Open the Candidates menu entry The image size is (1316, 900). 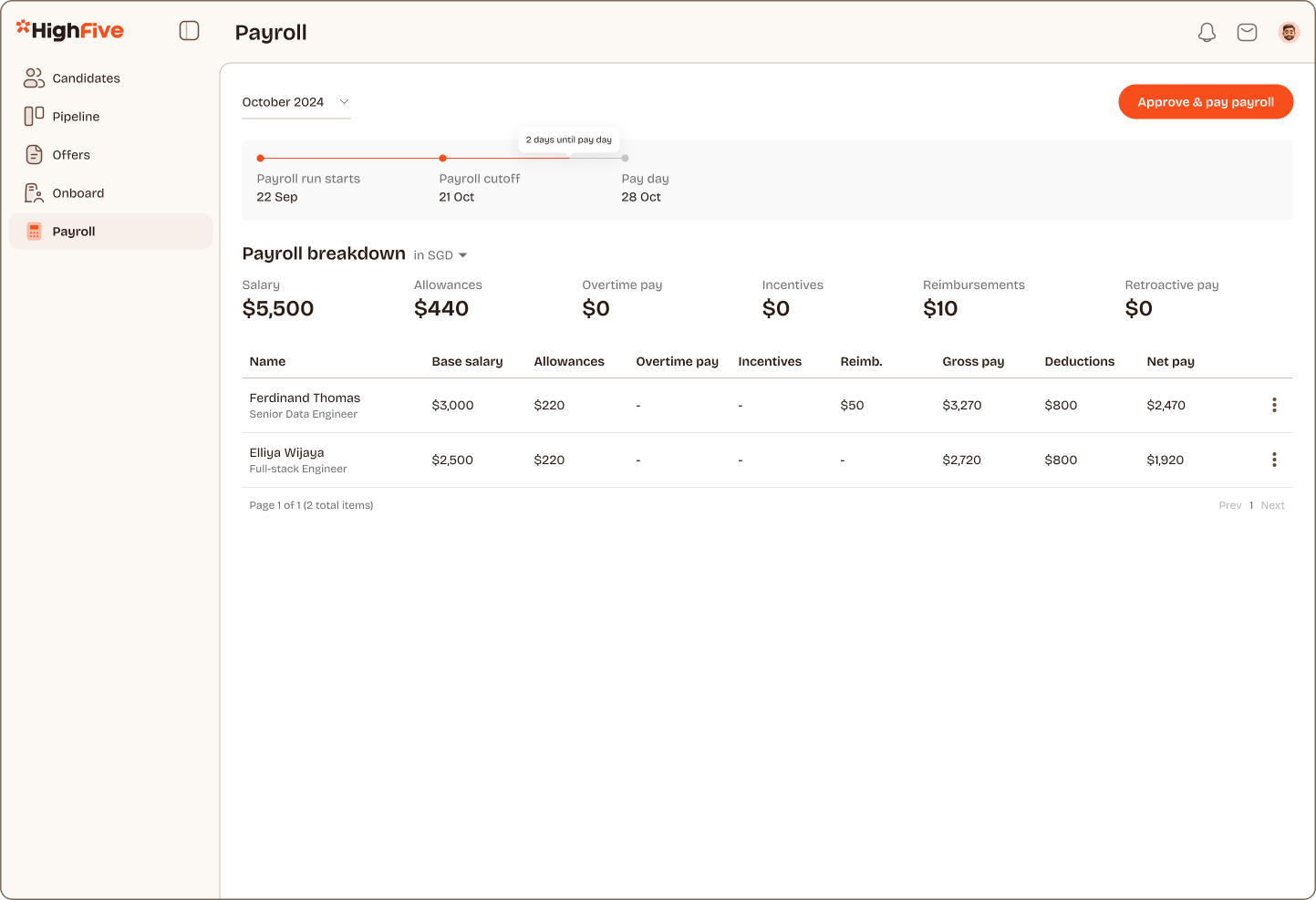pos(85,78)
